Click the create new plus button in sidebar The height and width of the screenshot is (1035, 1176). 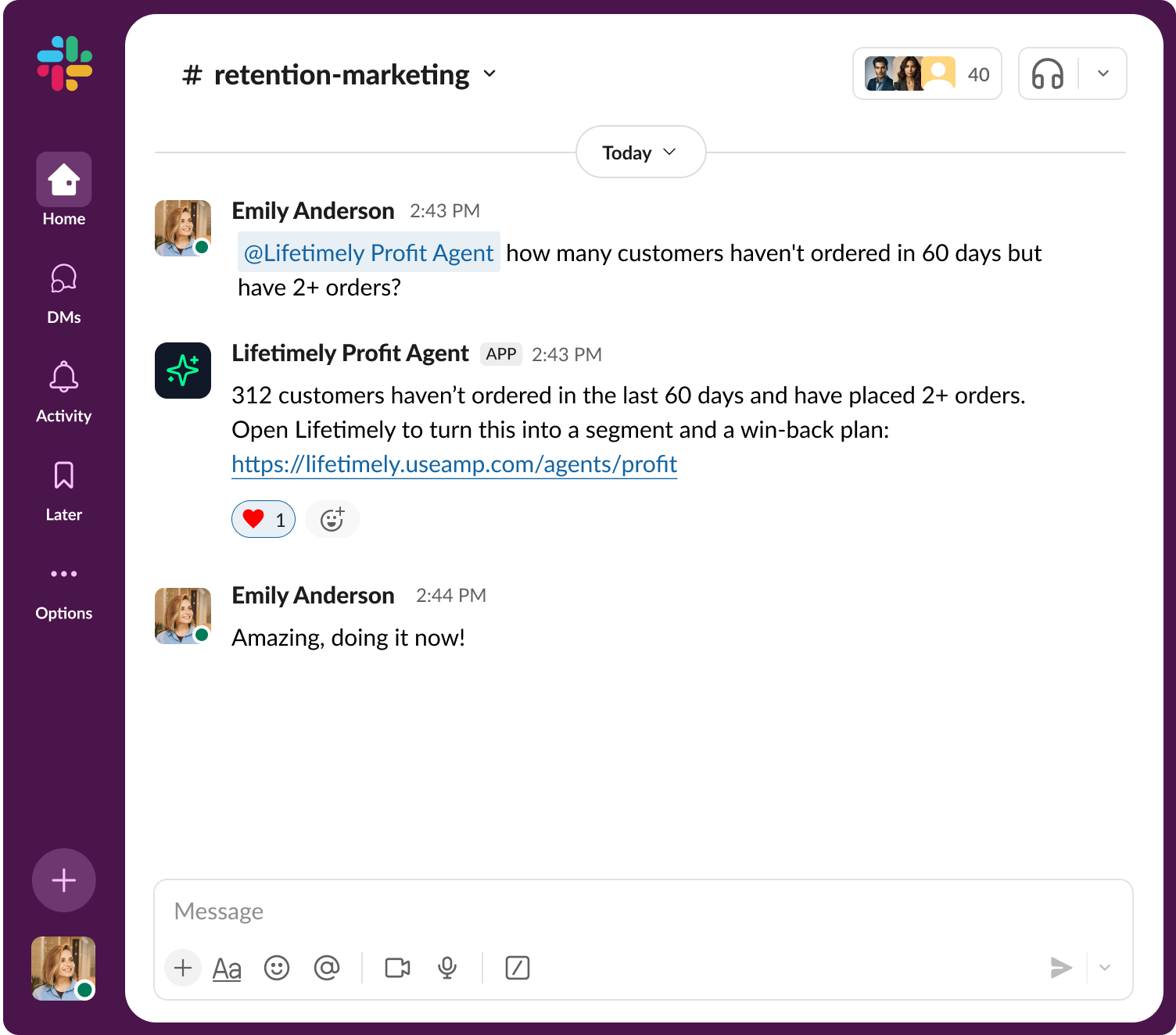tap(64, 880)
